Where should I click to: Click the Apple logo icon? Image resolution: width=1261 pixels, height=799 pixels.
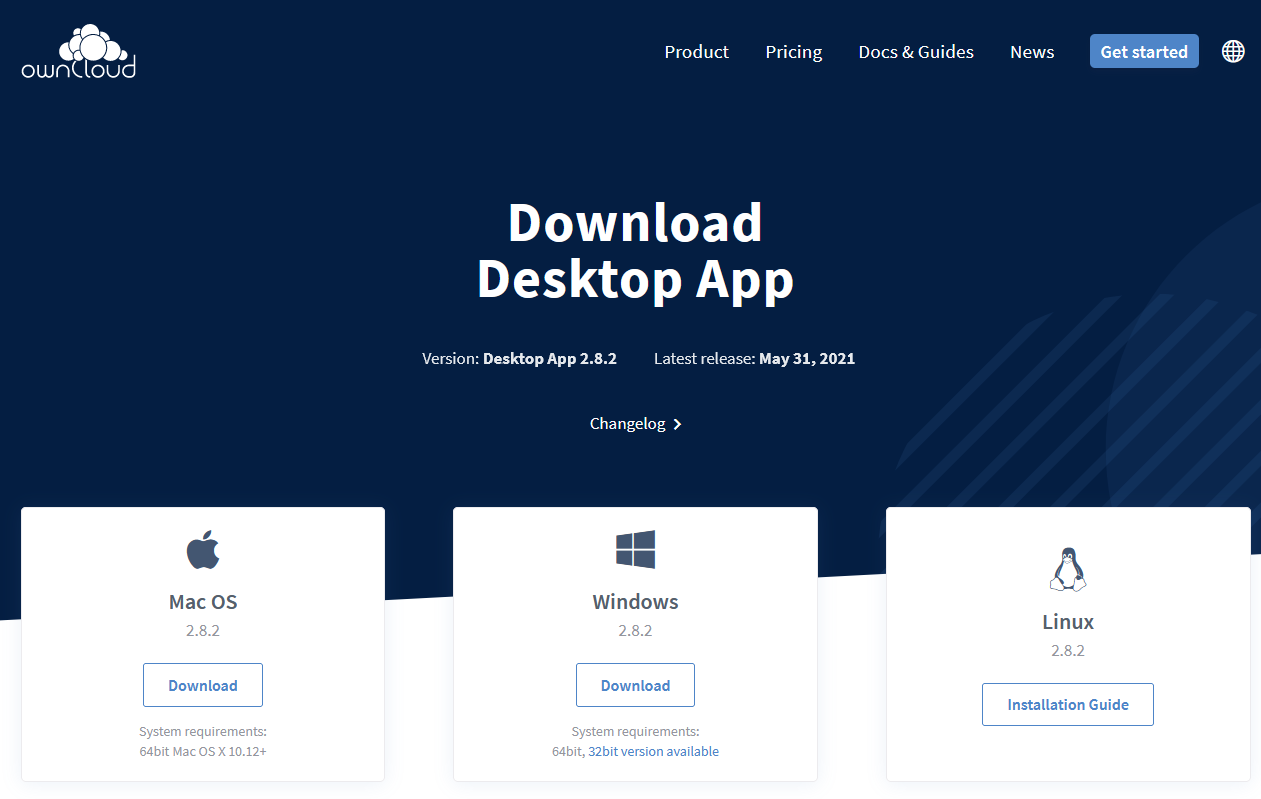(203, 550)
